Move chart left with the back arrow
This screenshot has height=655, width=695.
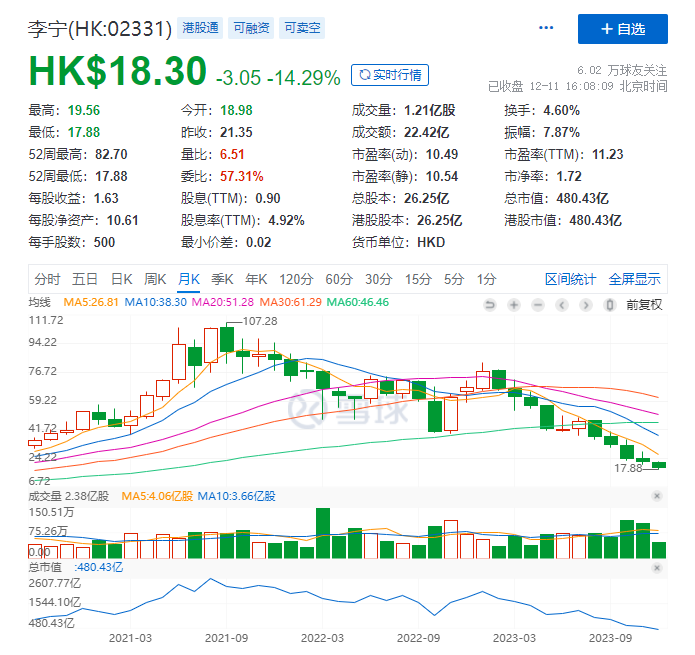[562, 305]
